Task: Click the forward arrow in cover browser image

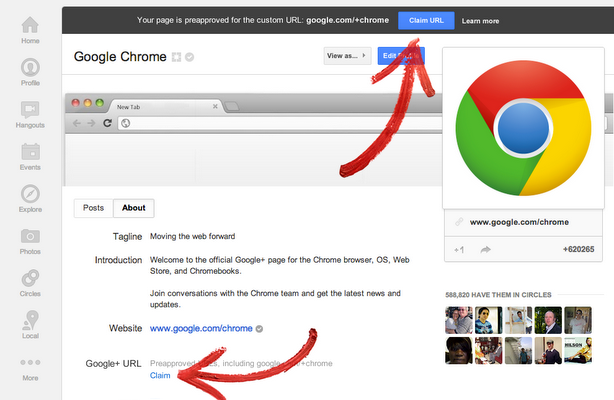Action: tap(91, 123)
